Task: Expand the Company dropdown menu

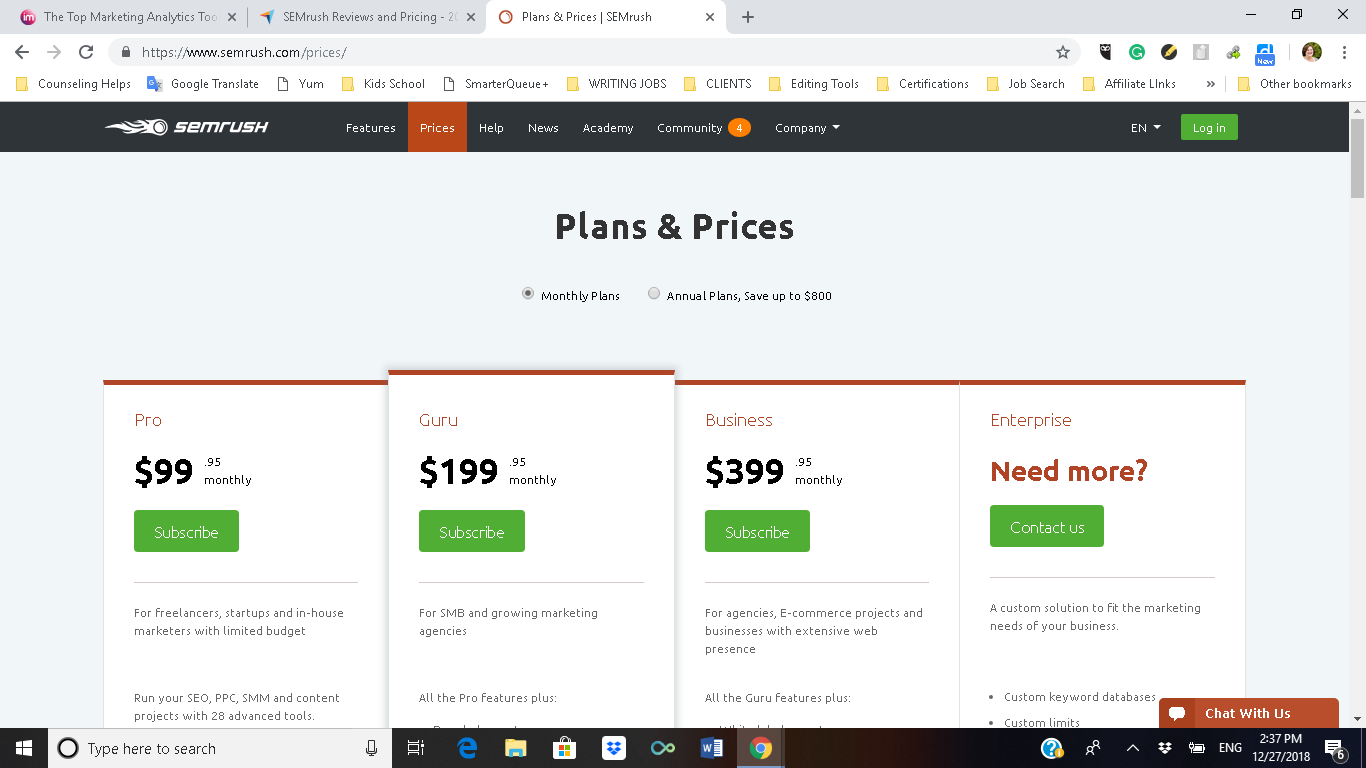Action: pos(807,127)
